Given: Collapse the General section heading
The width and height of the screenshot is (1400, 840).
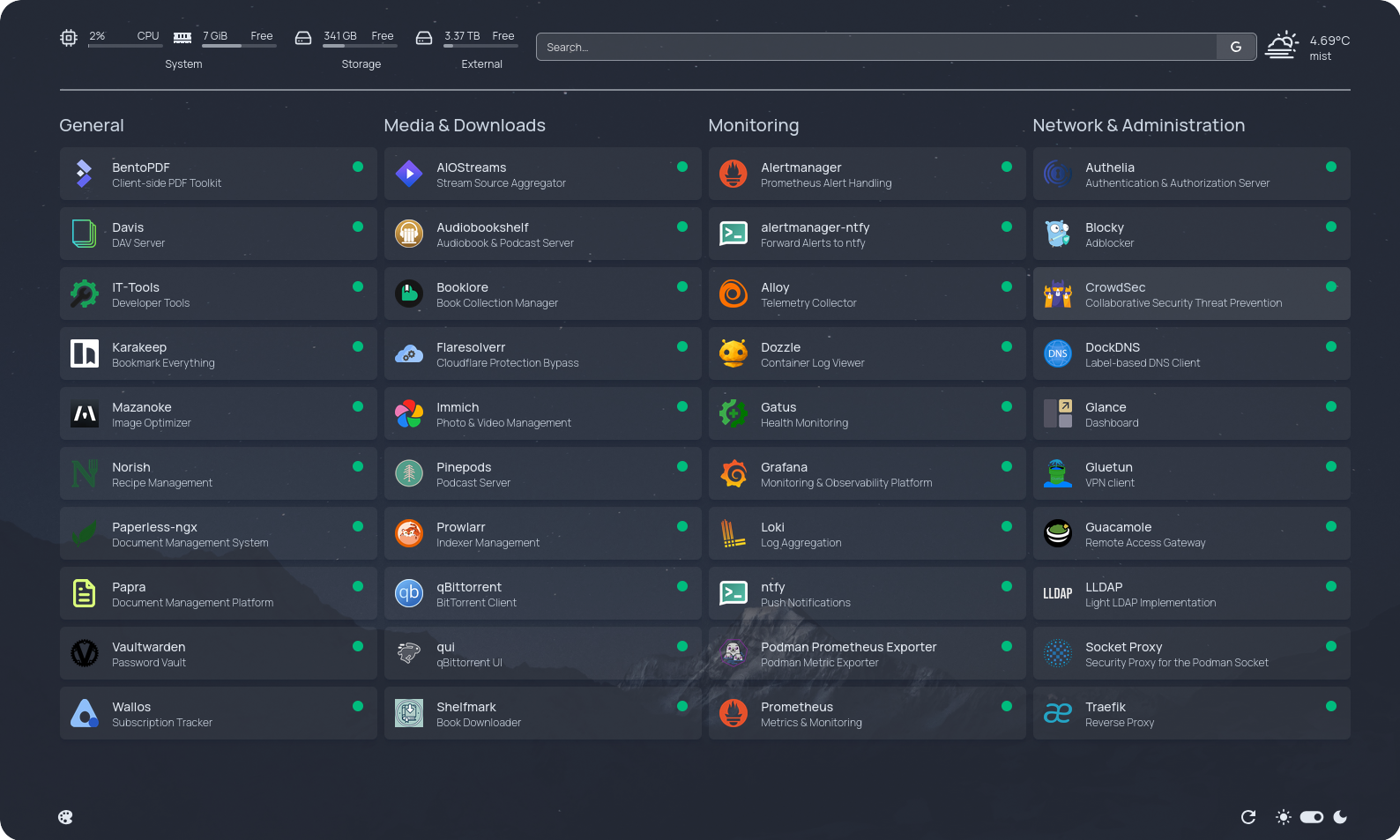Looking at the screenshot, I should (92, 125).
